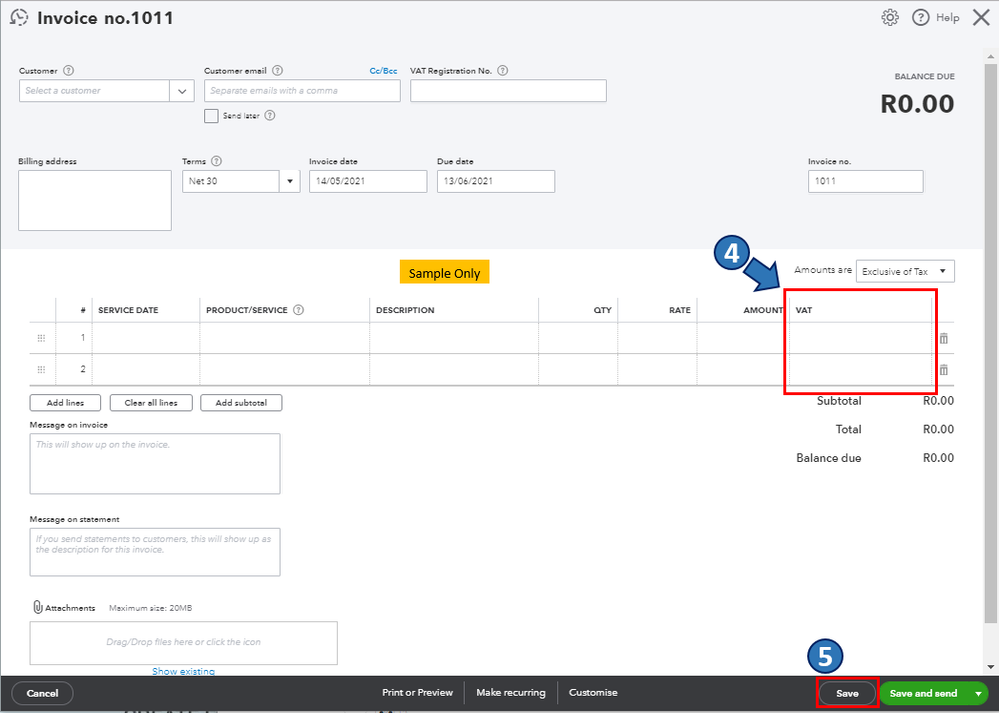Image resolution: width=999 pixels, height=713 pixels.
Task: Click the Invoice date field 14/05/2021
Action: (x=368, y=182)
